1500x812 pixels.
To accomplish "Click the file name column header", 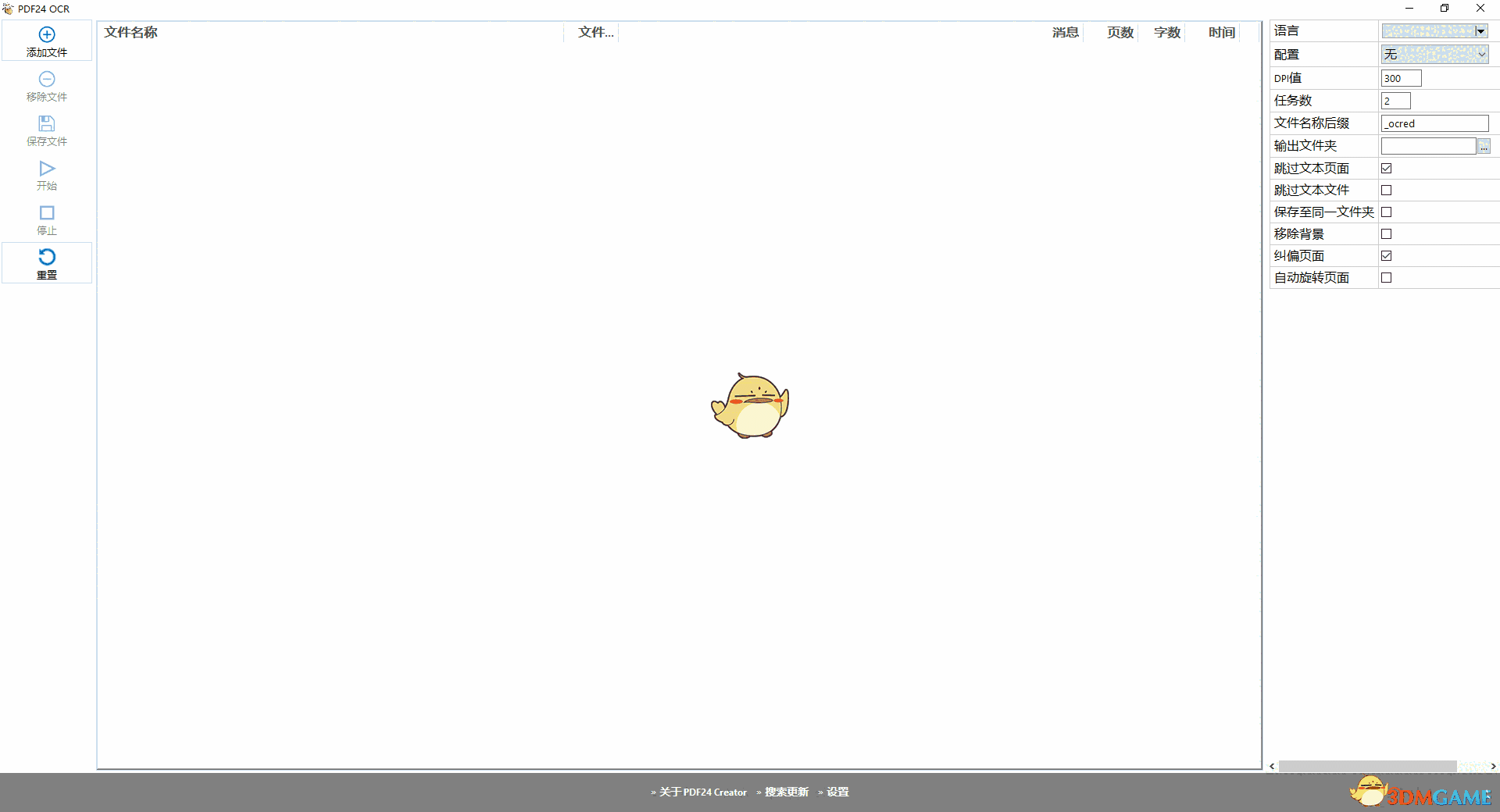I will pos(130,32).
